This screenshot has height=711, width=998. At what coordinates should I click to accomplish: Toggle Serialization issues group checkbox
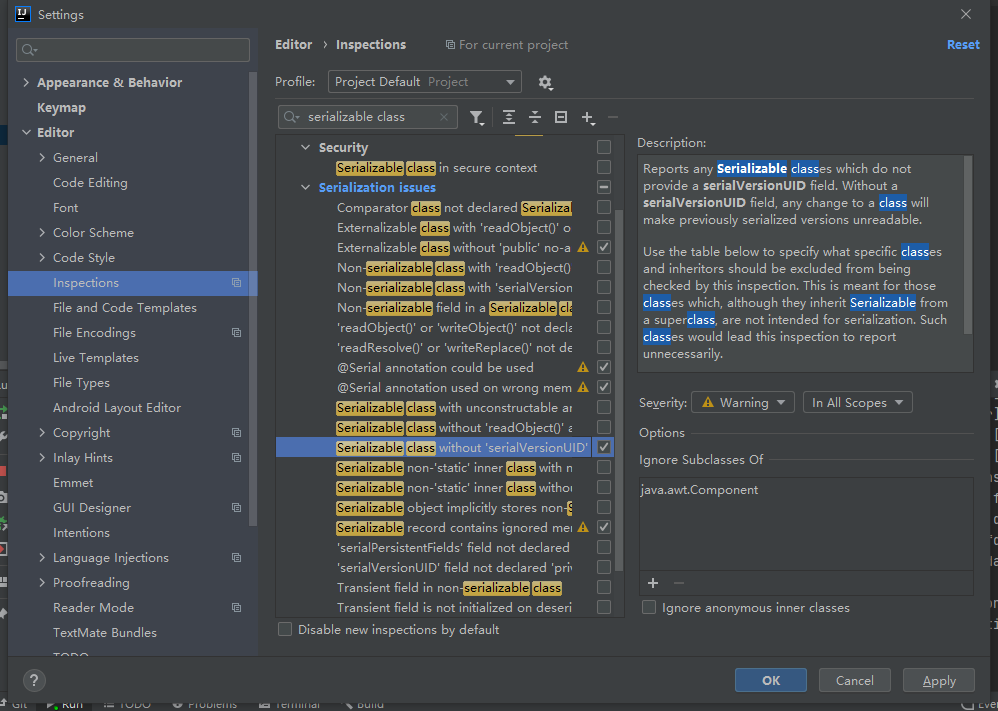[604, 187]
